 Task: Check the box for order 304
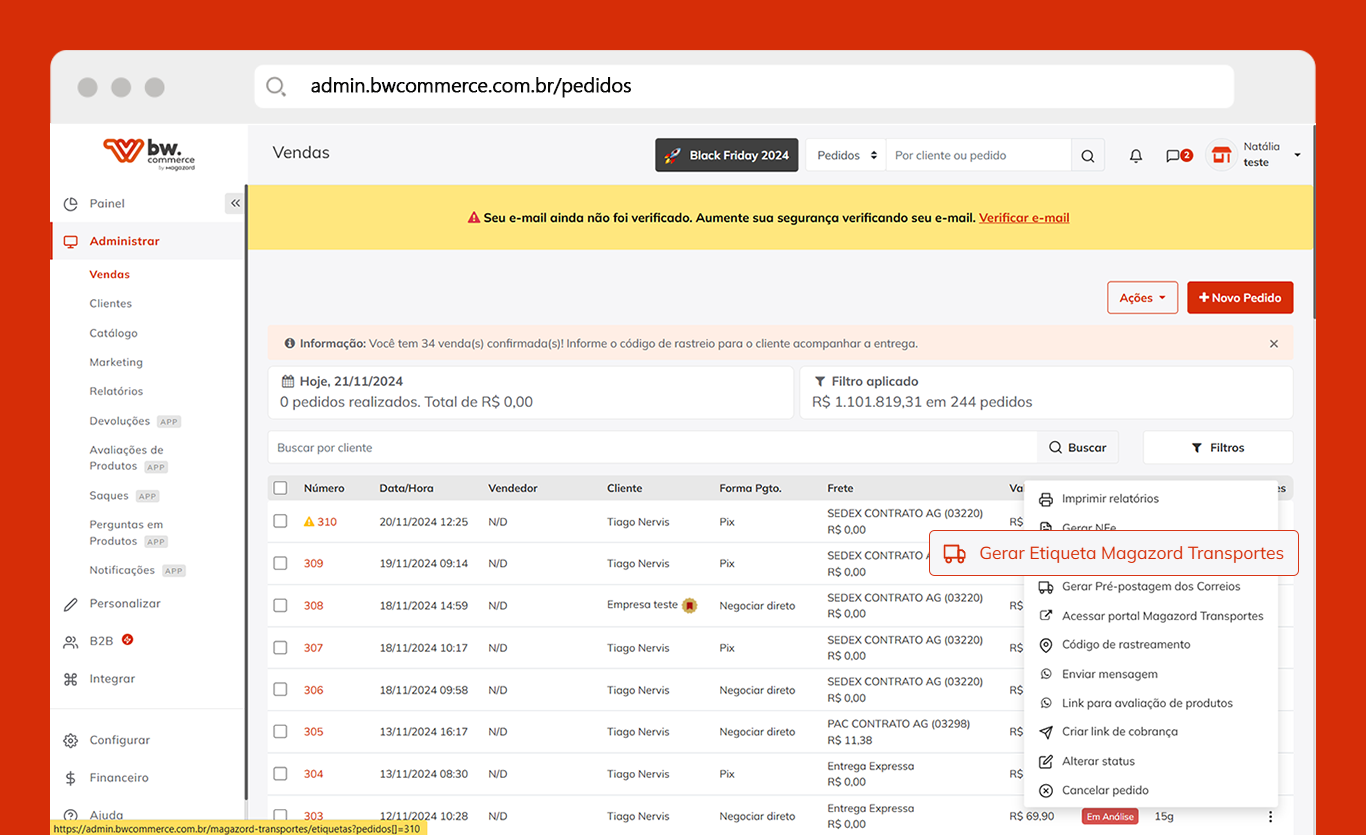(280, 774)
